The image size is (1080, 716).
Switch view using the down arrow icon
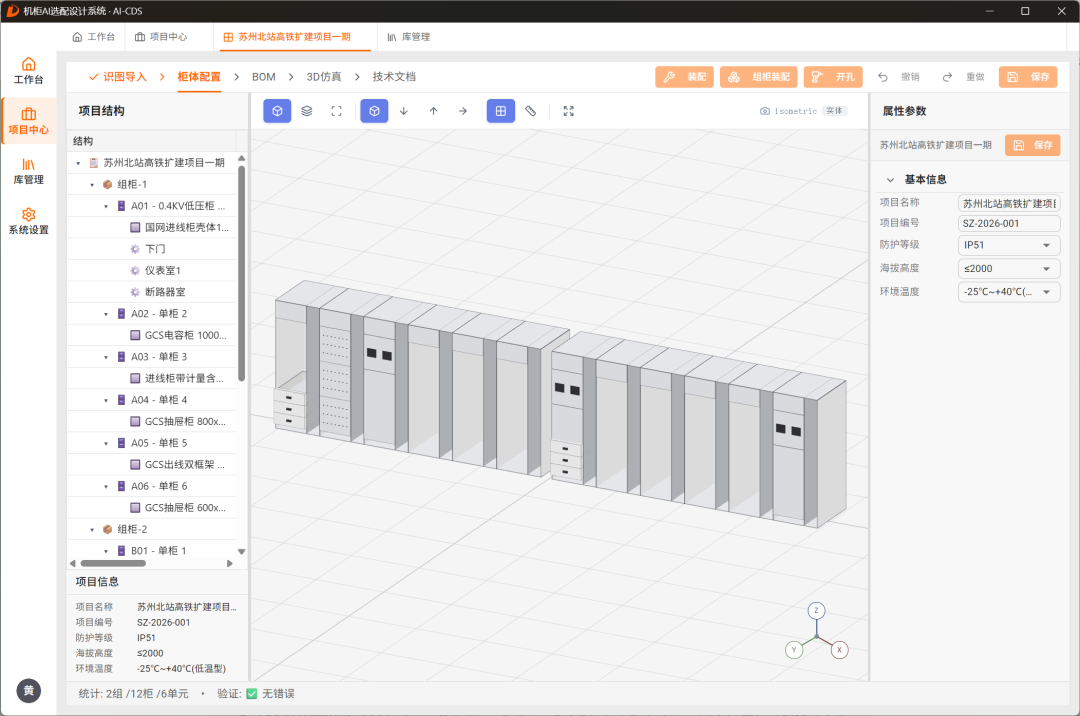click(404, 111)
